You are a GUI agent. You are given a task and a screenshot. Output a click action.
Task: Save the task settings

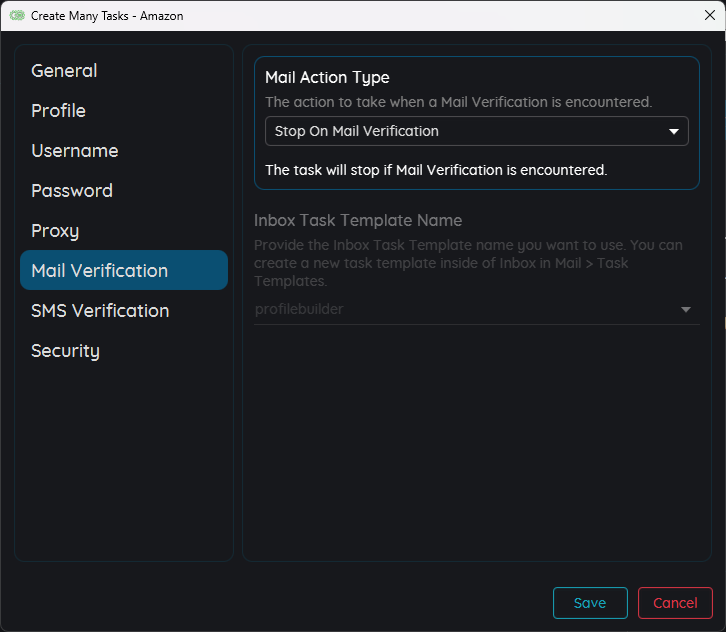click(x=590, y=603)
